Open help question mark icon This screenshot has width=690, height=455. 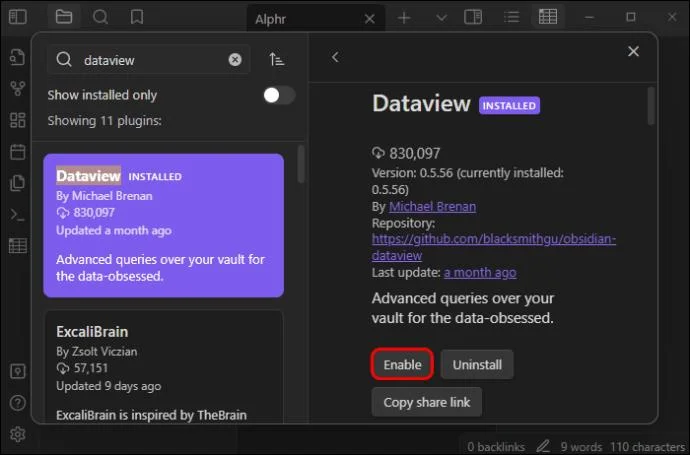(18, 403)
